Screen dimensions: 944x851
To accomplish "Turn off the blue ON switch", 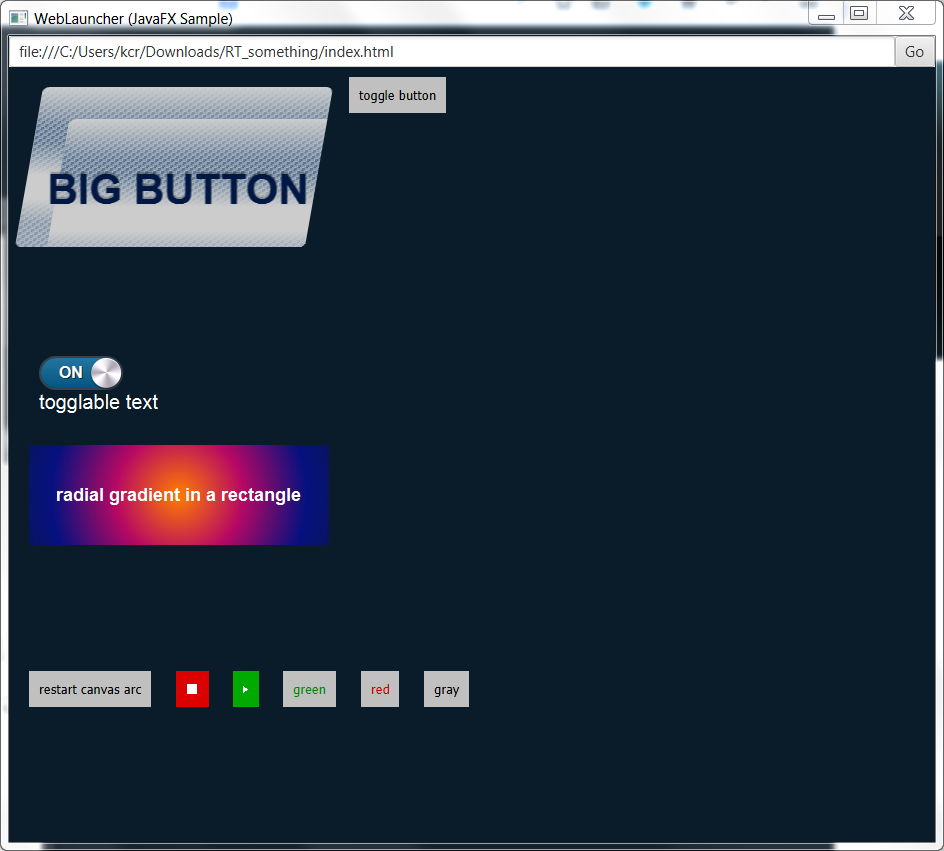I will 80,373.
